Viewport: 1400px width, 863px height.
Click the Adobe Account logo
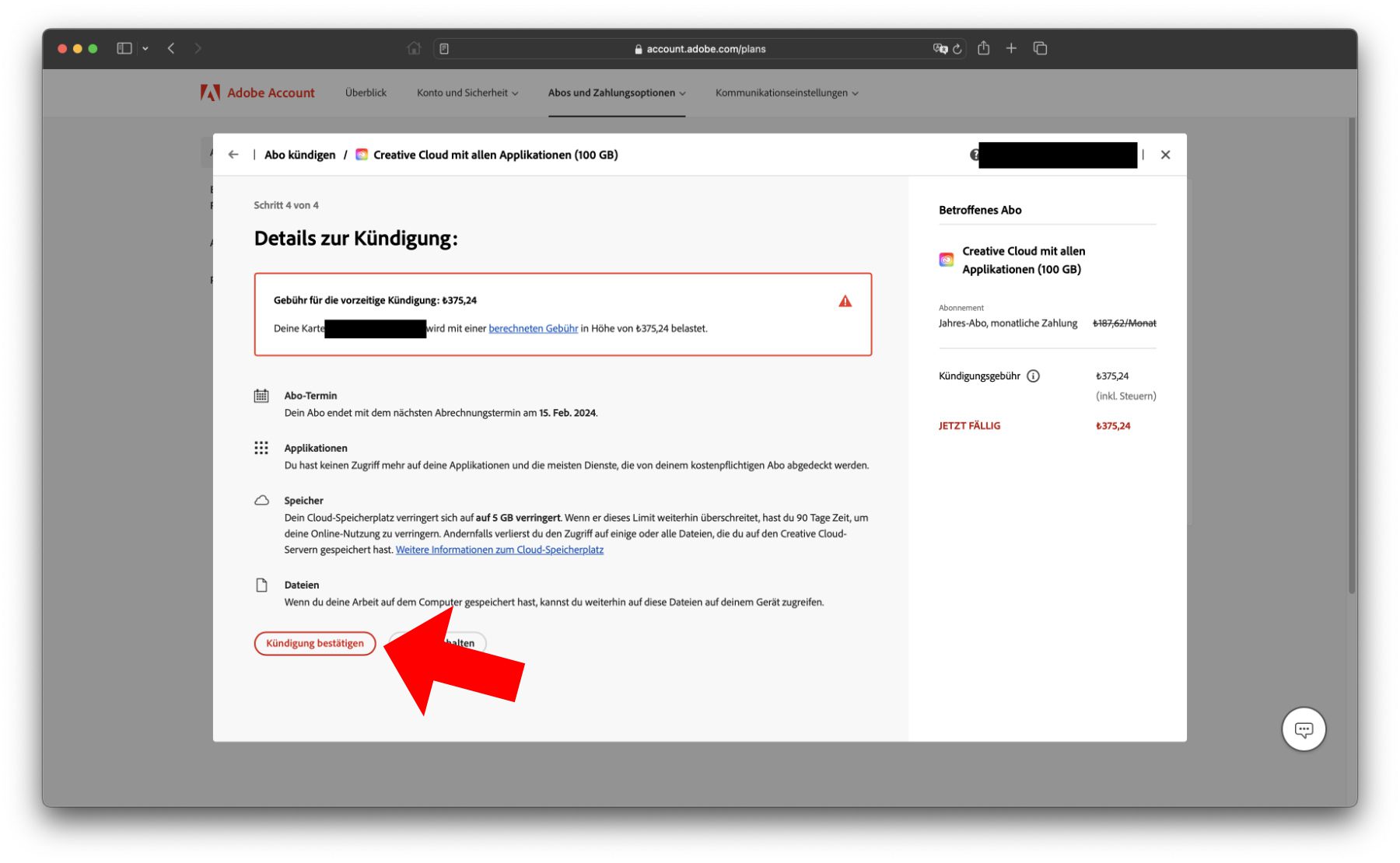257,93
